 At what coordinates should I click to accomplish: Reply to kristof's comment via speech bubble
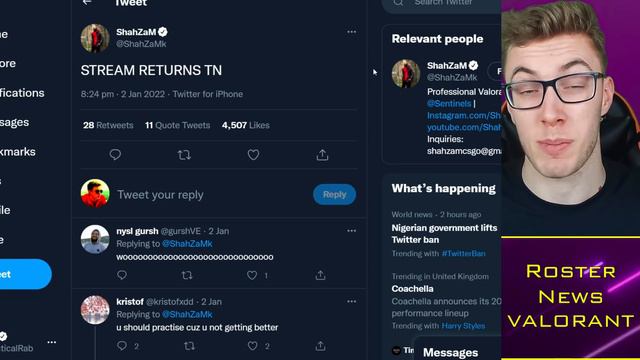(x=122, y=346)
